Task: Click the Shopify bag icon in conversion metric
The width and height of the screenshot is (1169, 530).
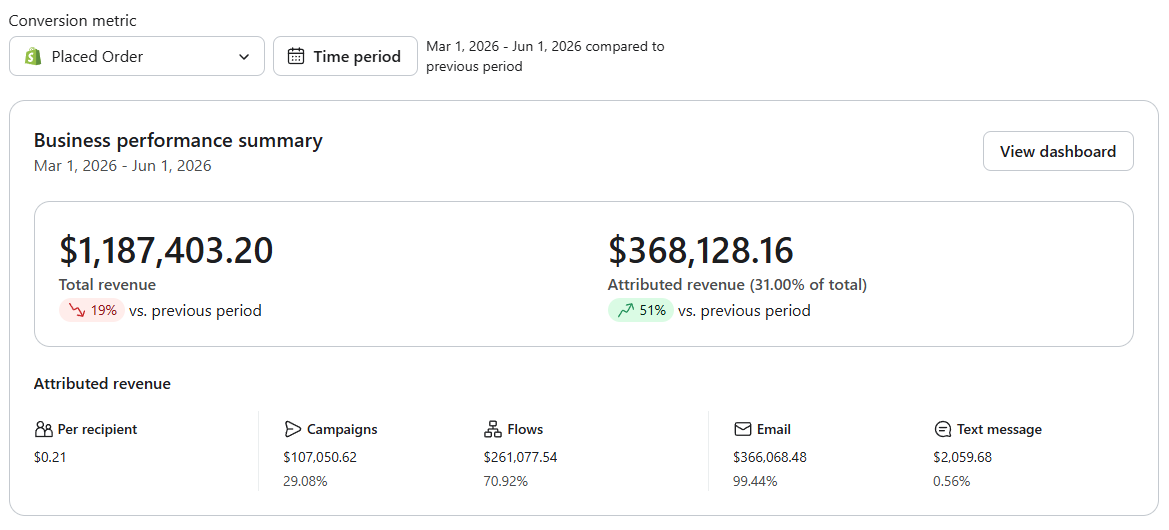Action: 33,57
